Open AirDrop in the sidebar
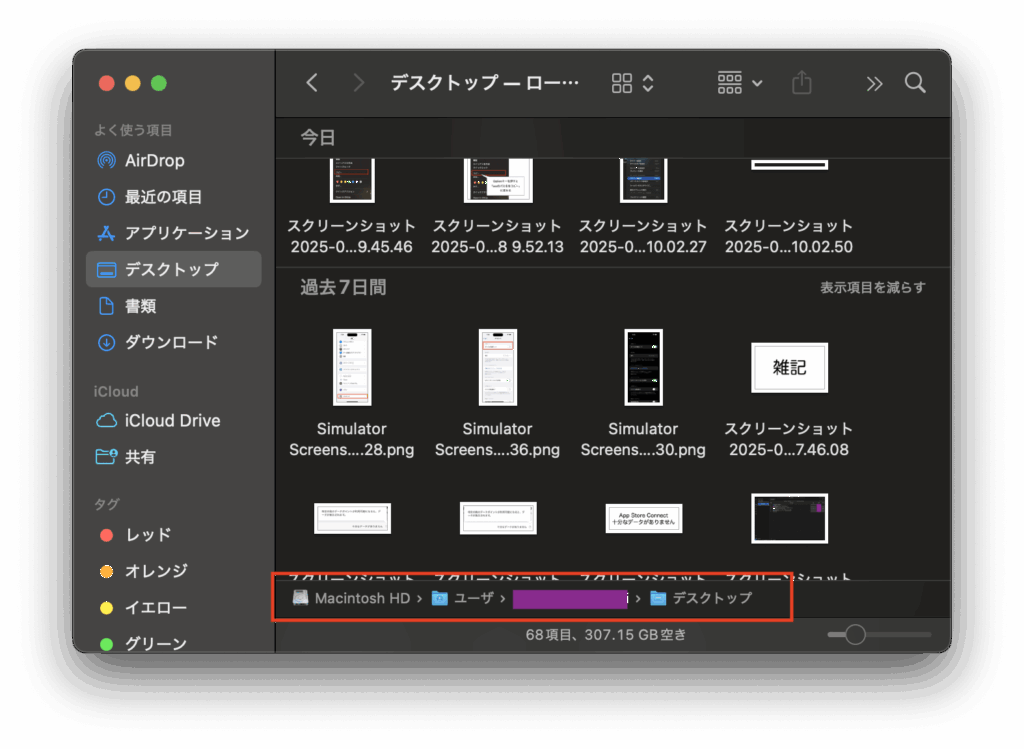The width and height of the screenshot is (1024, 749). (173, 161)
